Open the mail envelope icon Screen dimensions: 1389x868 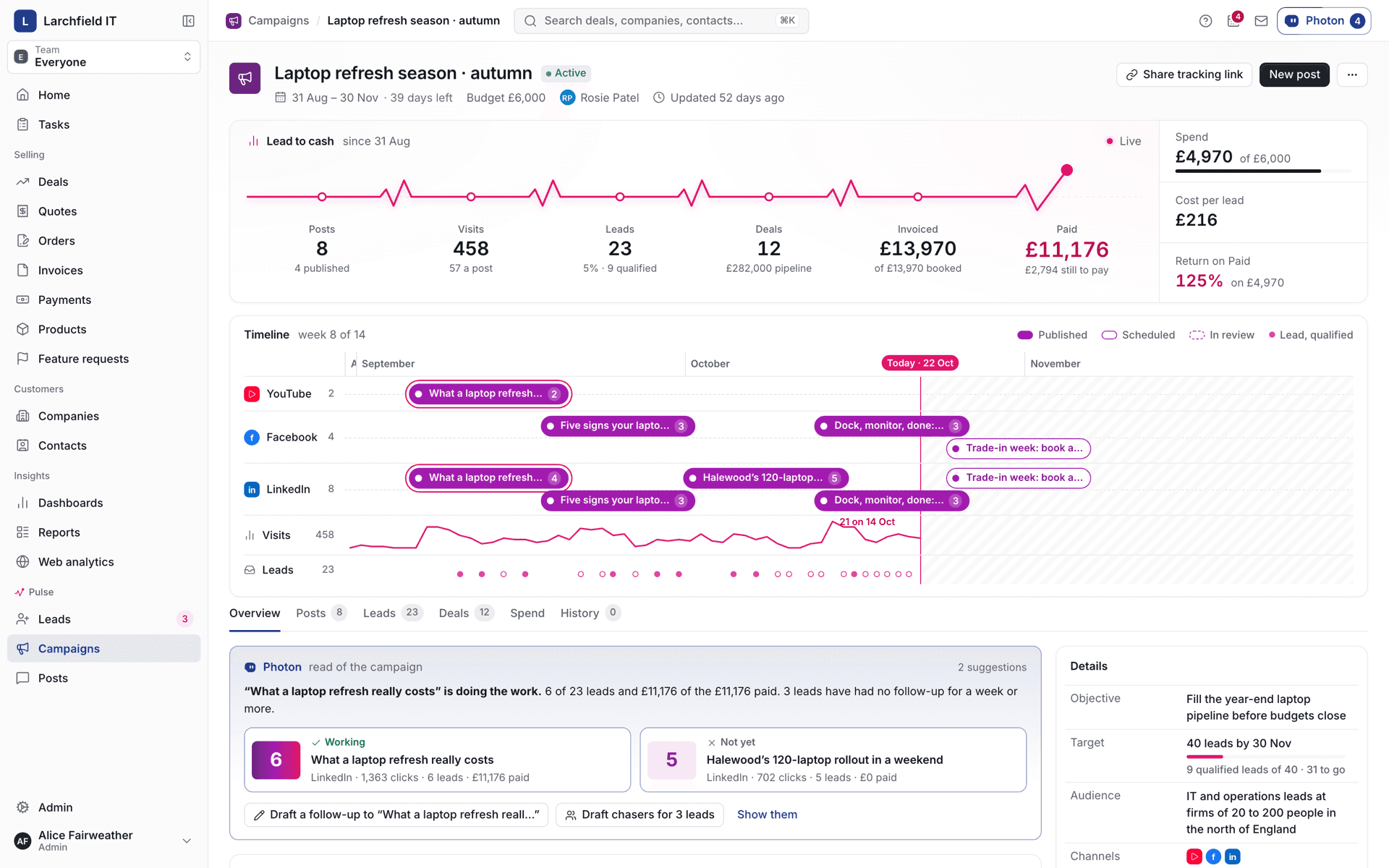pyautogui.click(x=1261, y=21)
